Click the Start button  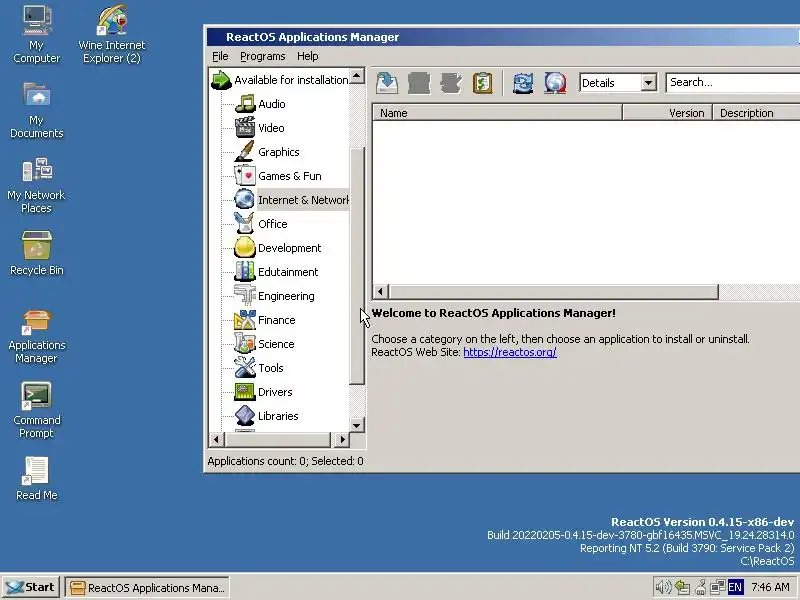pyautogui.click(x=31, y=587)
